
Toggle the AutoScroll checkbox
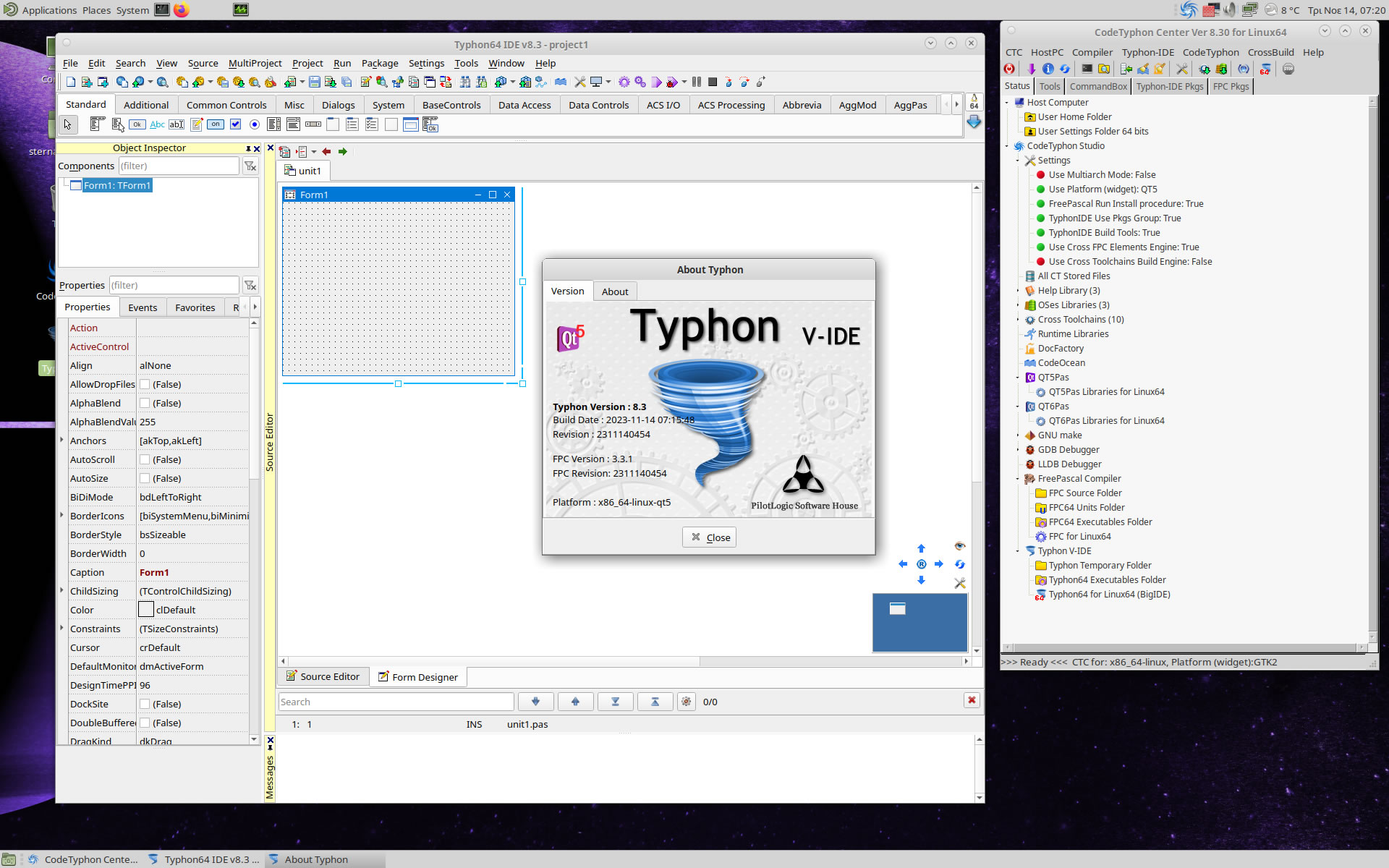[x=145, y=459]
